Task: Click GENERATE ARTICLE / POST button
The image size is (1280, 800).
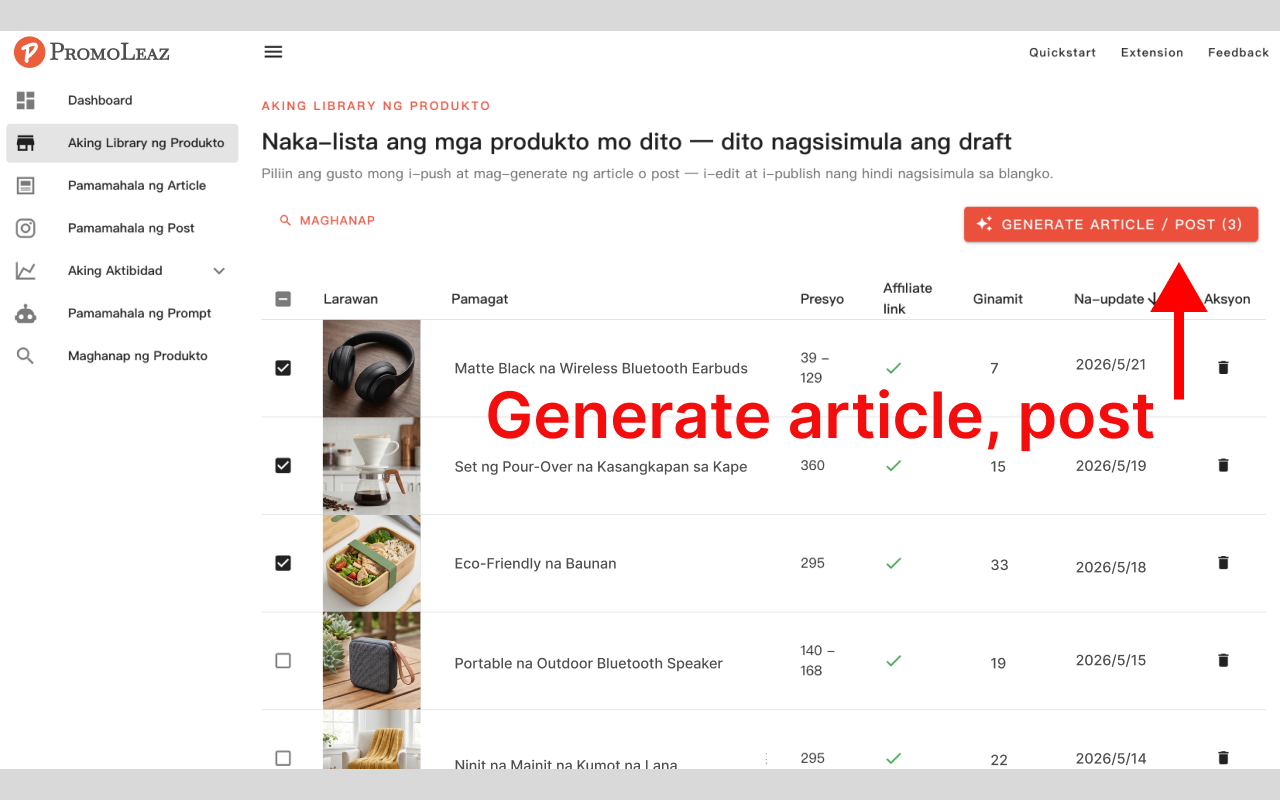Action: (1111, 224)
